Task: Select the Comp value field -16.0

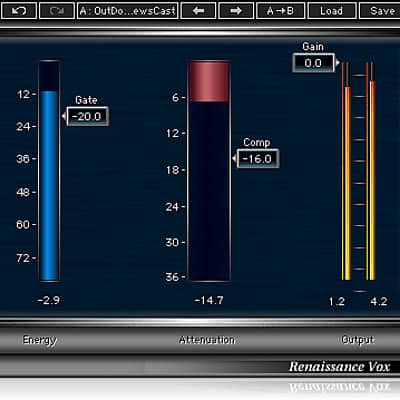Action: coord(258,159)
